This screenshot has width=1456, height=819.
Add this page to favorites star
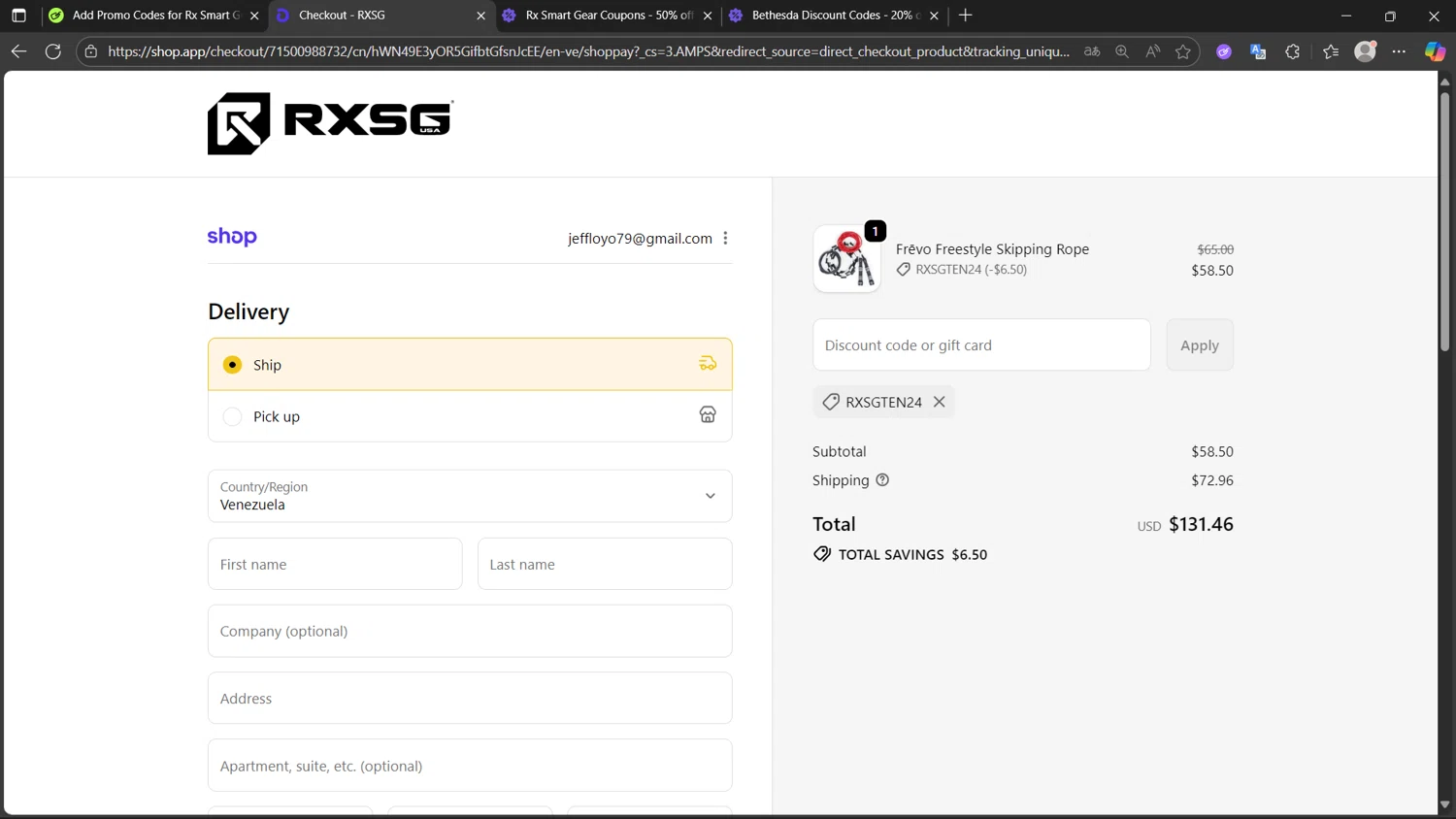pyautogui.click(x=1182, y=51)
